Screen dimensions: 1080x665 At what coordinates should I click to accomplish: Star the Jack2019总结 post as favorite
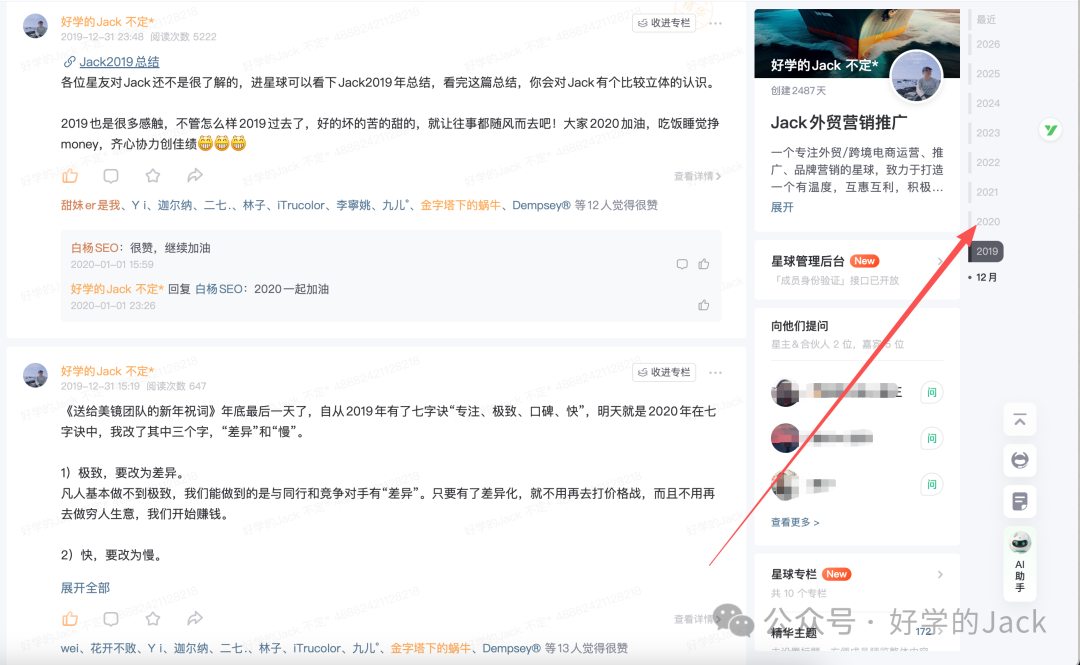[153, 176]
